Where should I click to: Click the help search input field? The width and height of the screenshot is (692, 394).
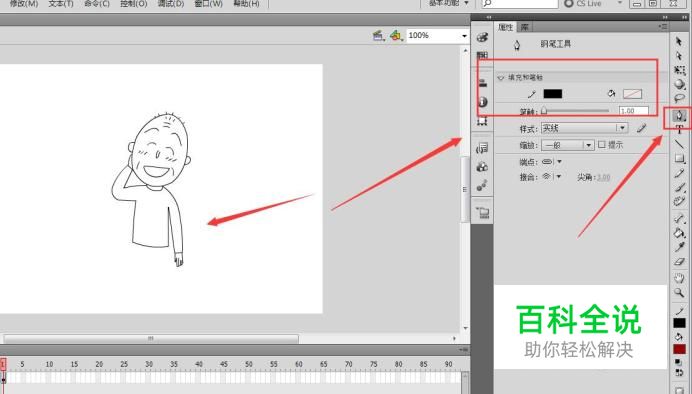point(520,4)
